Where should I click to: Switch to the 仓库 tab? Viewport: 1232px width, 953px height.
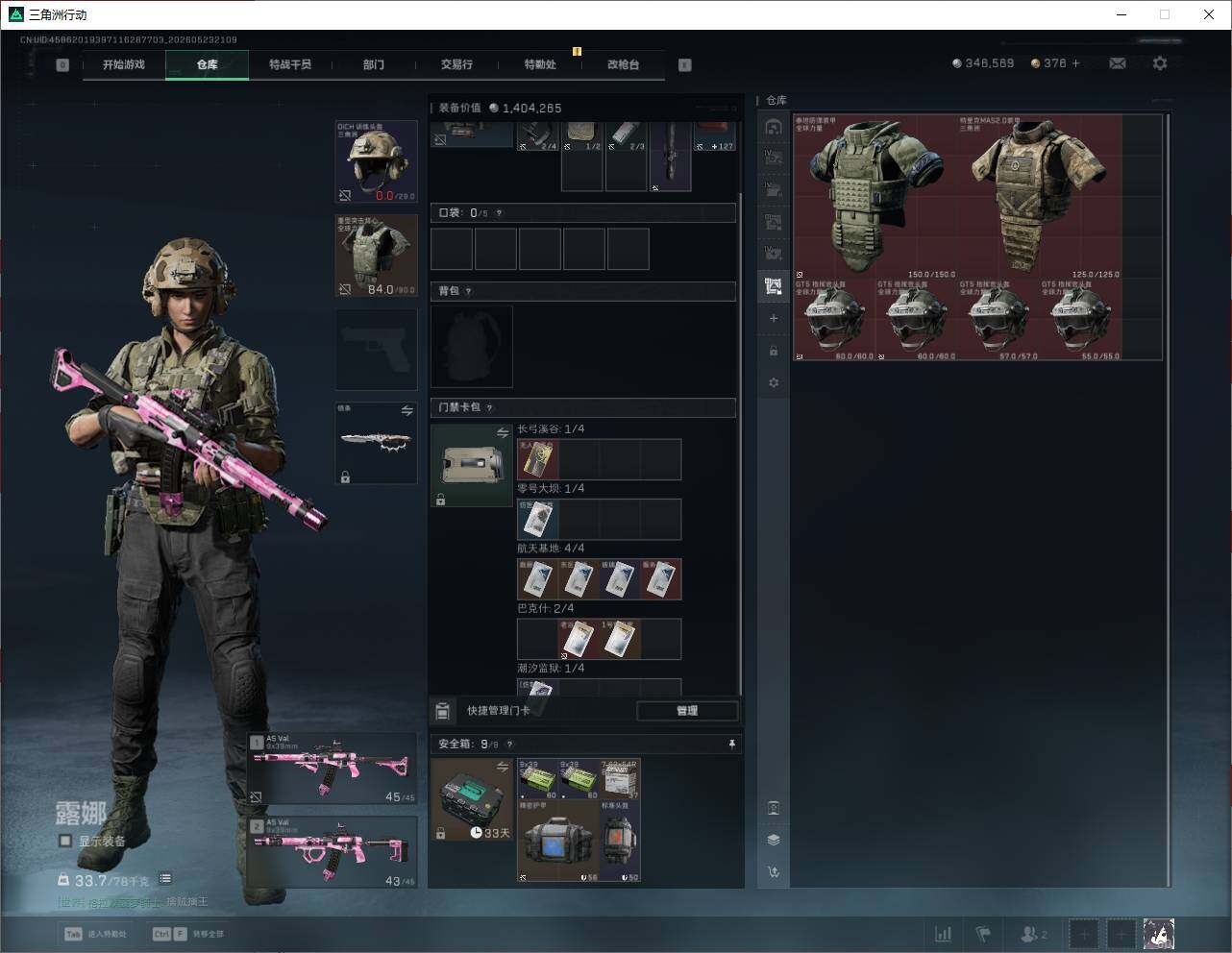[208, 64]
